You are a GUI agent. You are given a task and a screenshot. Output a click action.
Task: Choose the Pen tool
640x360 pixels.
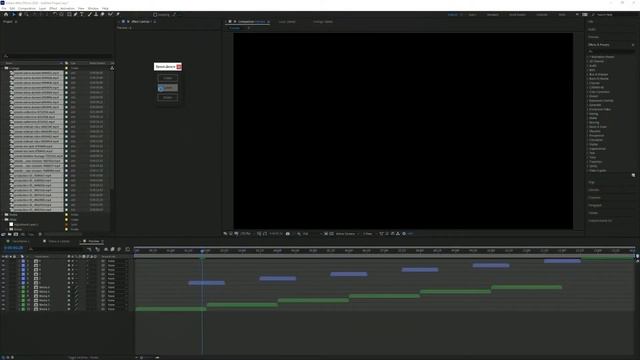pyautogui.click(x=75, y=14)
